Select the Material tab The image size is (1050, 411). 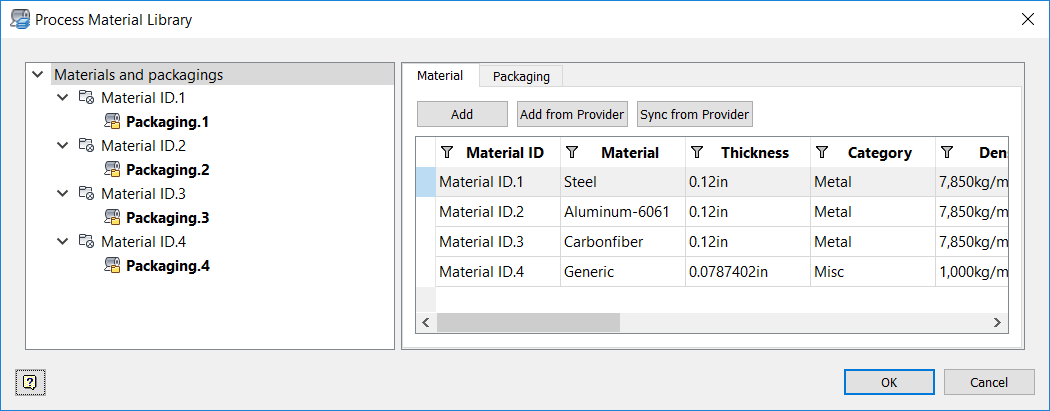coord(440,75)
